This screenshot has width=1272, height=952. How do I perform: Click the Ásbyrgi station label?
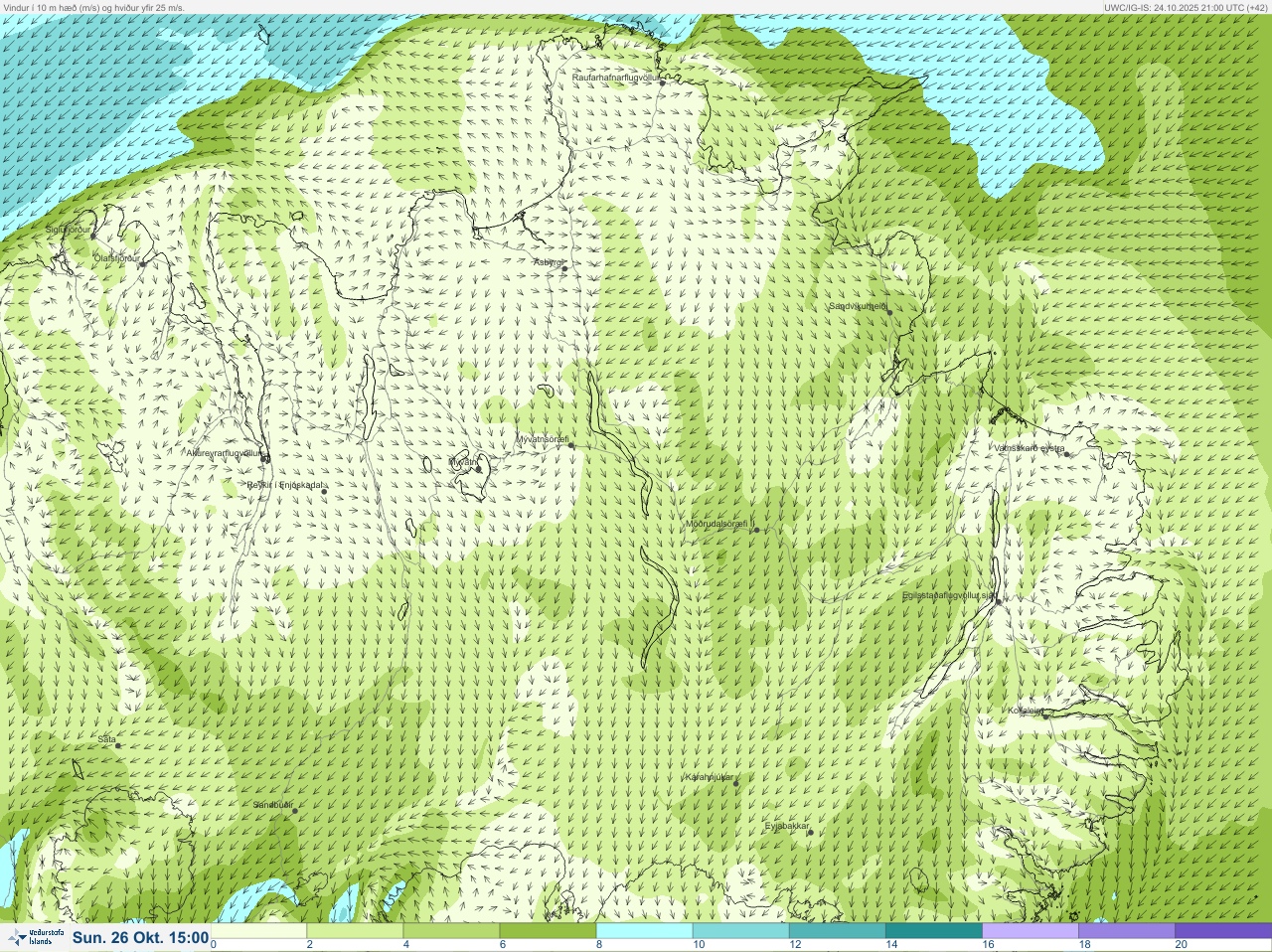tap(548, 262)
